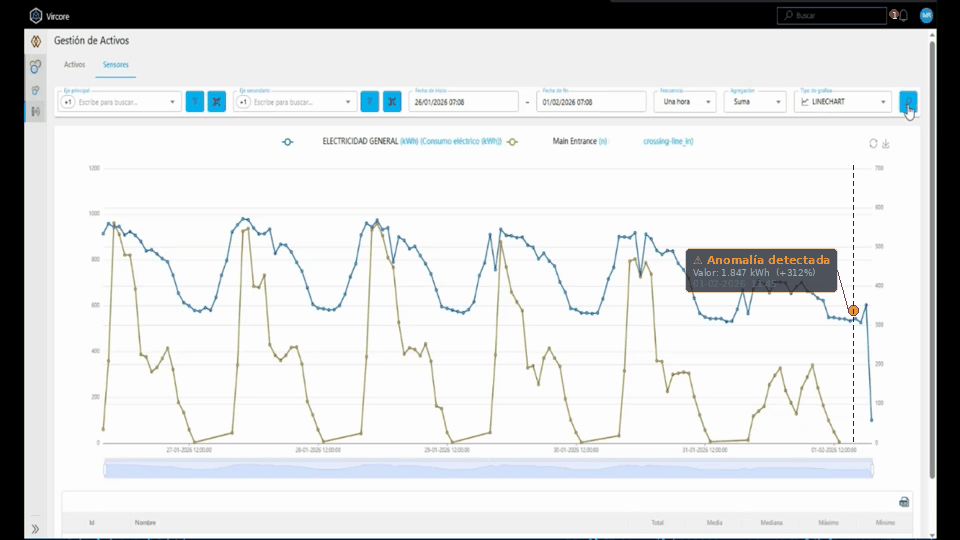960x540 pixels.
Task: Click the Anomalía detectada tooltip
Action: point(761,271)
